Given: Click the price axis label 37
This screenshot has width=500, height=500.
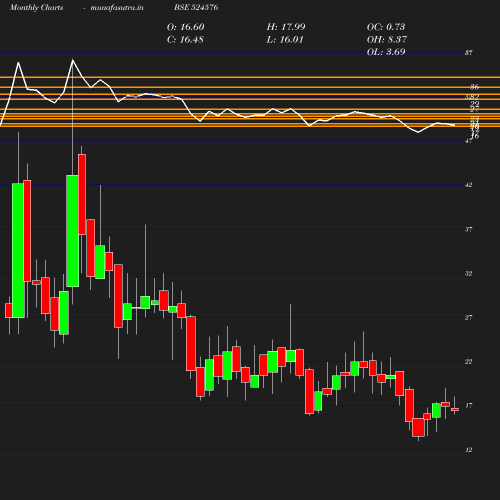Looking at the screenshot, I should click(x=469, y=229).
